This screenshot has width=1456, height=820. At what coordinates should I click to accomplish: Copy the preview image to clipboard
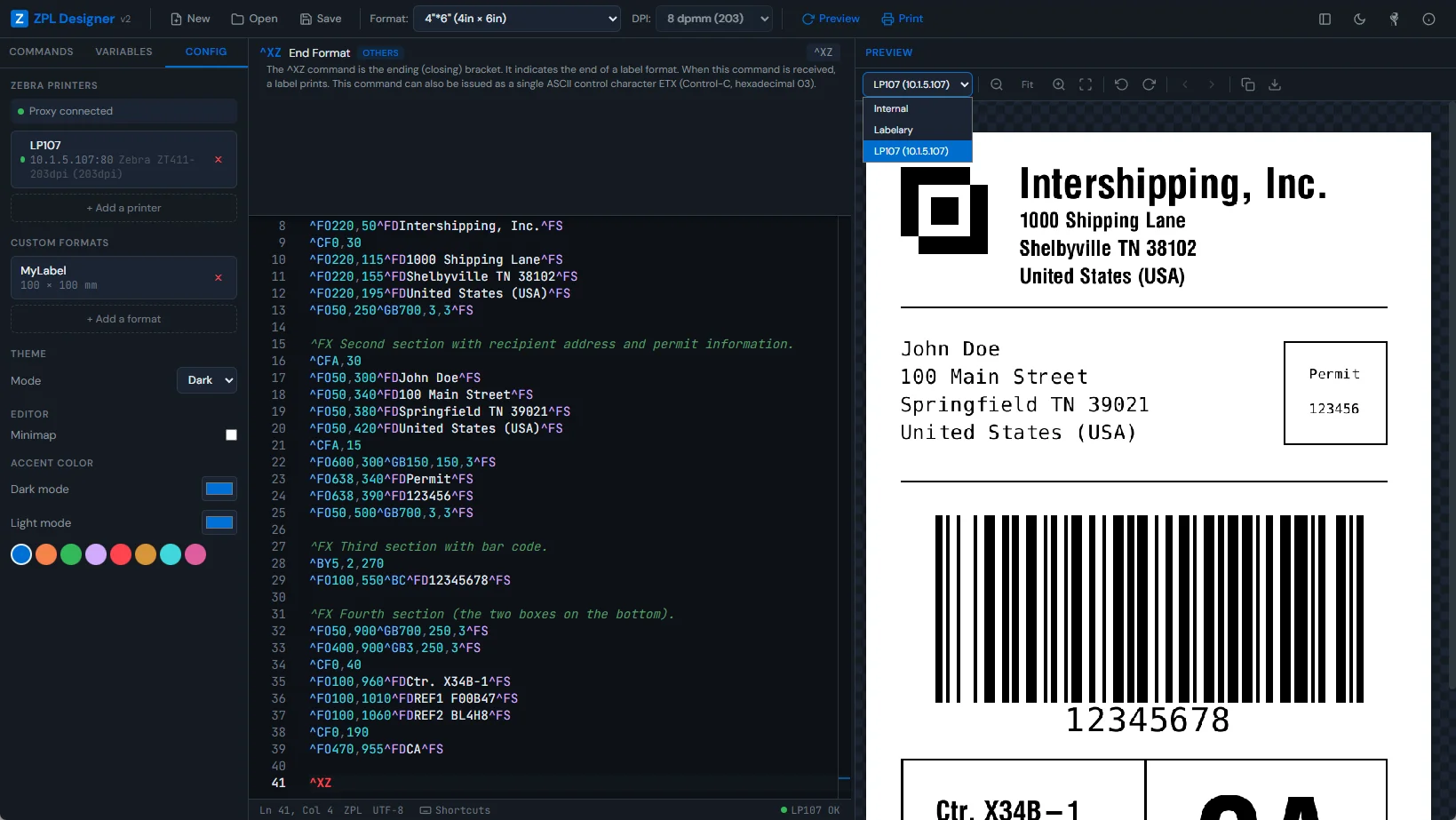1247,84
